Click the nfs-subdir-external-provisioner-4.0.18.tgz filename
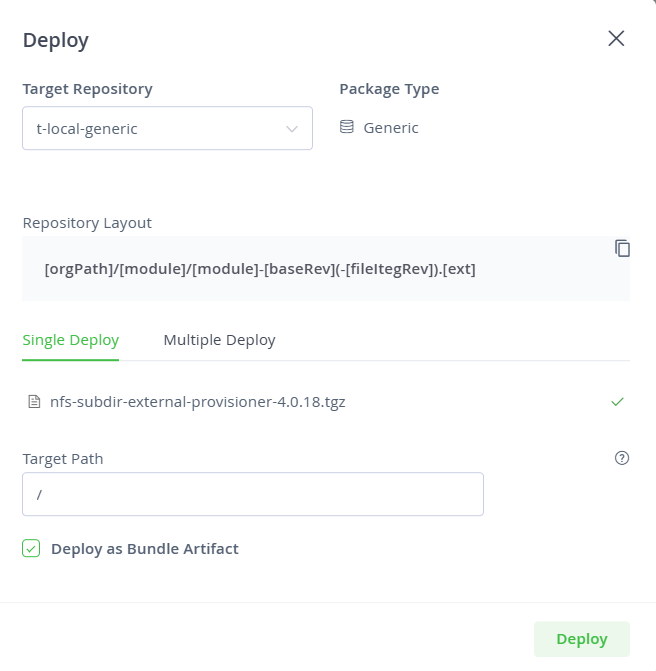The height and width of the screenshot is (671, 656). pyautogui.click(x=198, y=402)
